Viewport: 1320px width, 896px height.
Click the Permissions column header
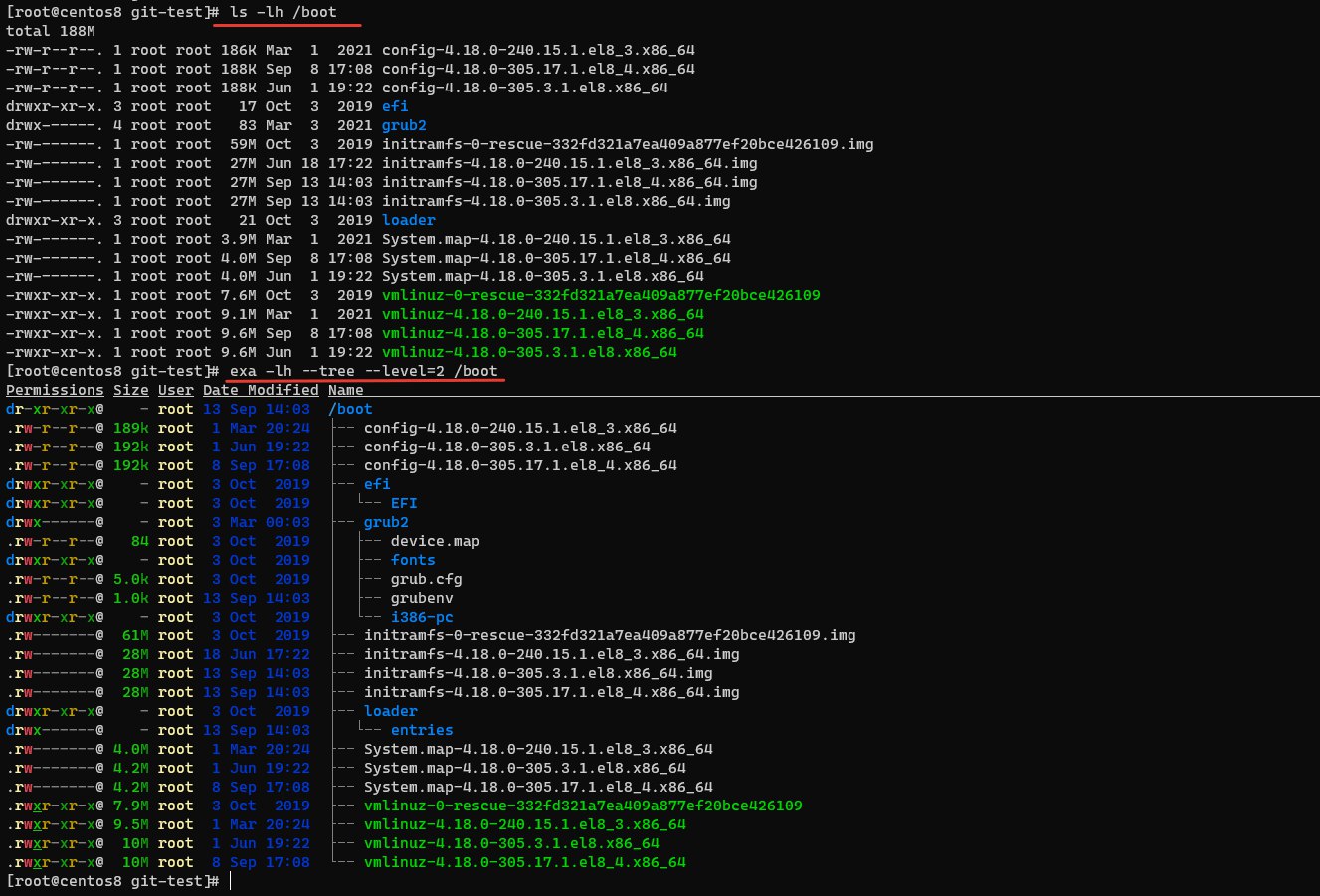coord(55,390)
